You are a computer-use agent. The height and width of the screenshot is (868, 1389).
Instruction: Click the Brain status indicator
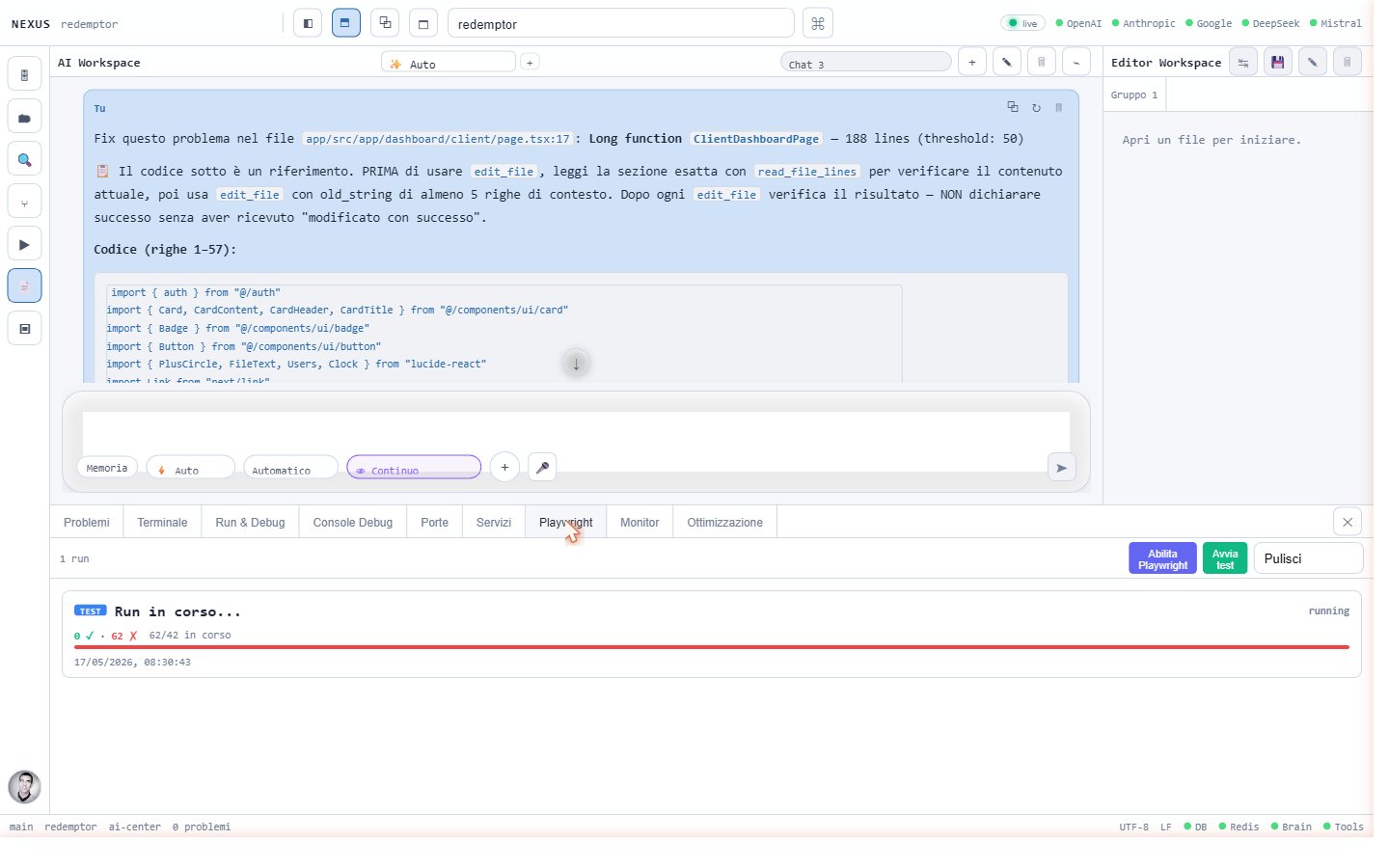tap(1291, 827)
